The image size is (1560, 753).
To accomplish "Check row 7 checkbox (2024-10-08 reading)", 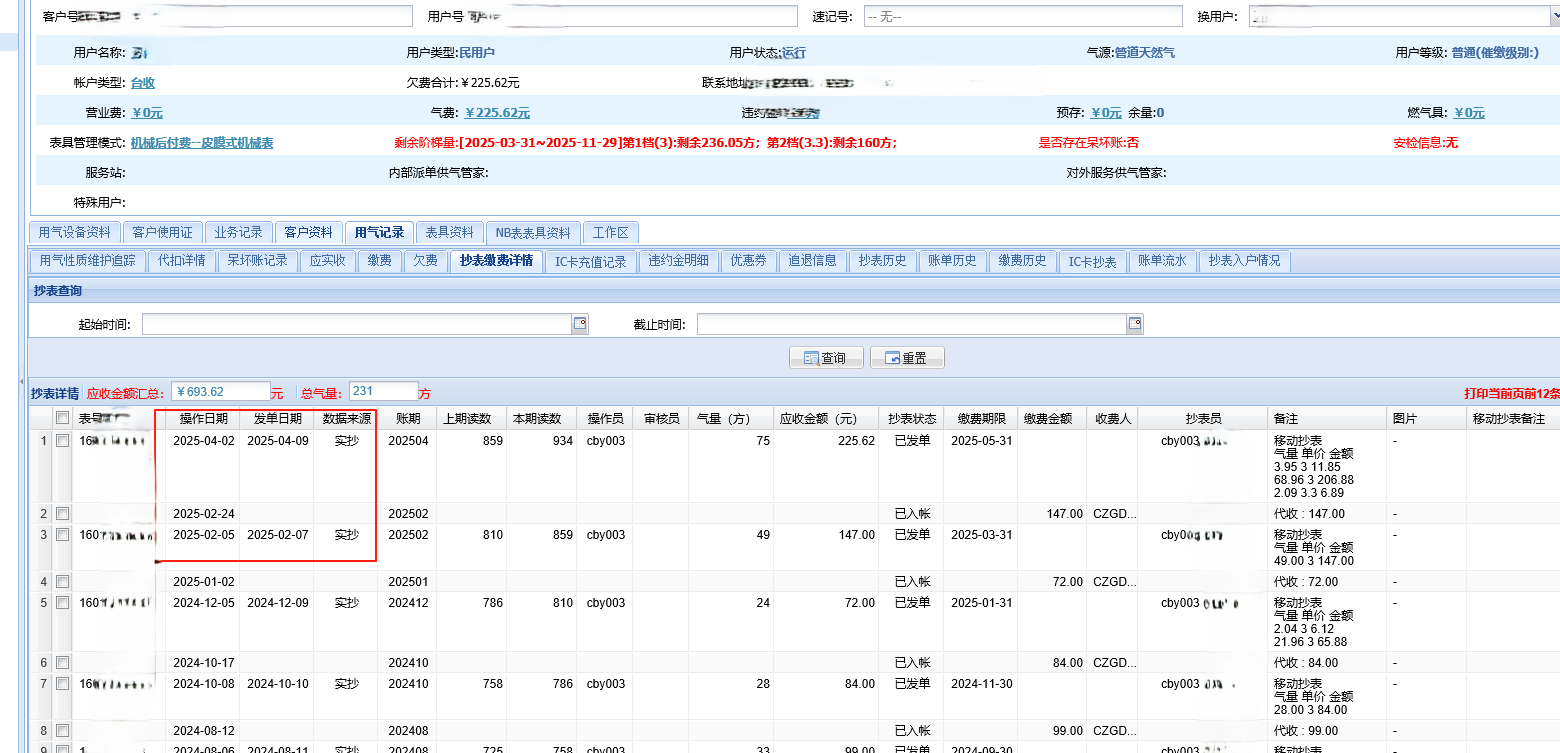I will click(63, 684).
